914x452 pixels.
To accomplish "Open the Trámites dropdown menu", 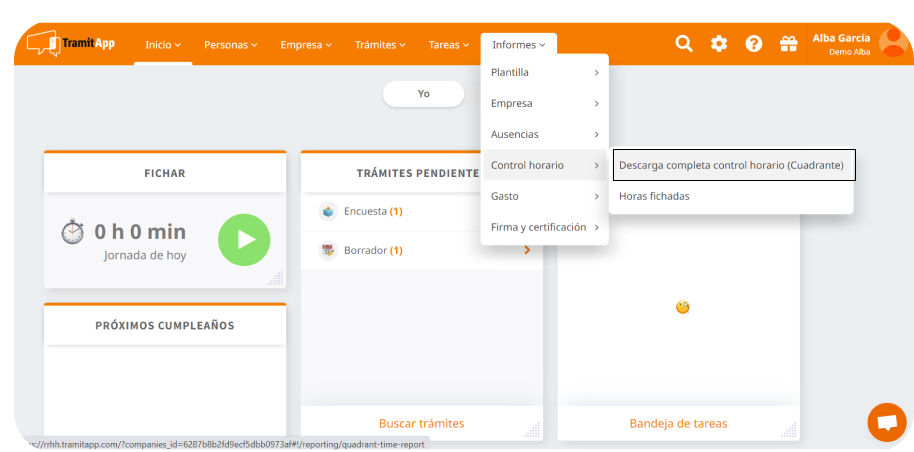I will tap(380, 45).
